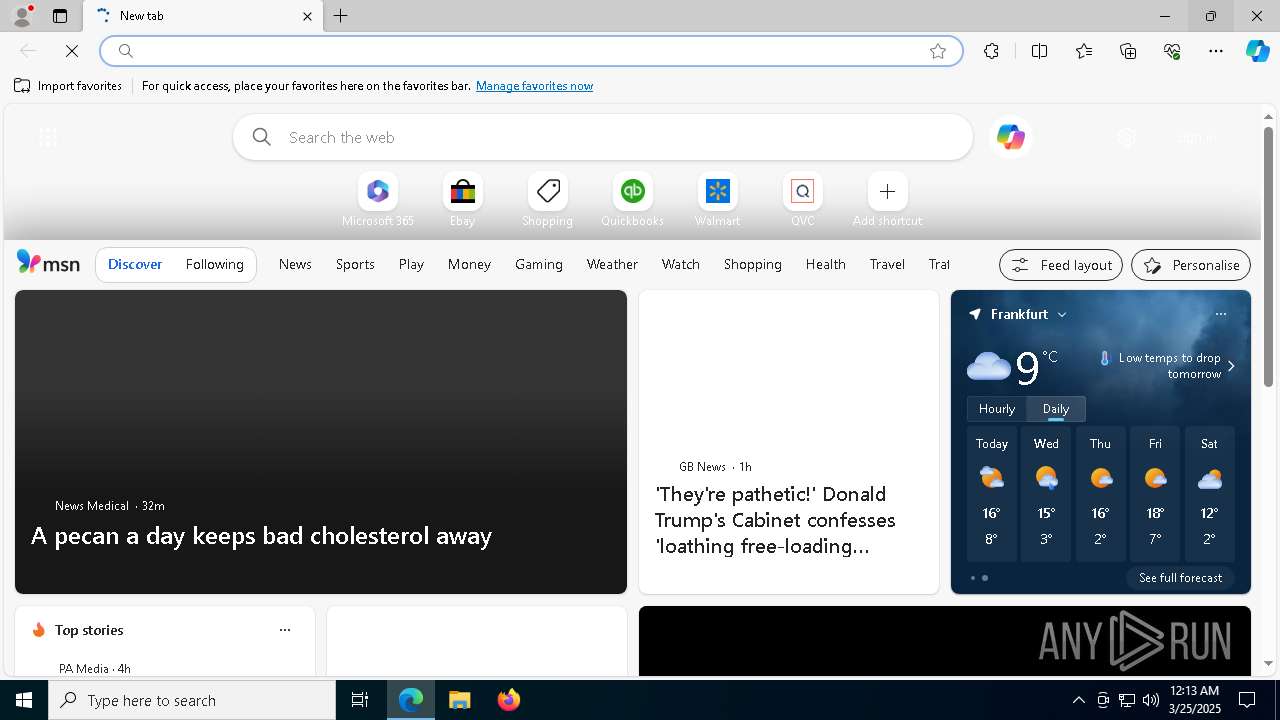The height and width of the screenshot is (720, 1280).
Task: Open the Quickbooks shortcut
Action: click(632, 200)
